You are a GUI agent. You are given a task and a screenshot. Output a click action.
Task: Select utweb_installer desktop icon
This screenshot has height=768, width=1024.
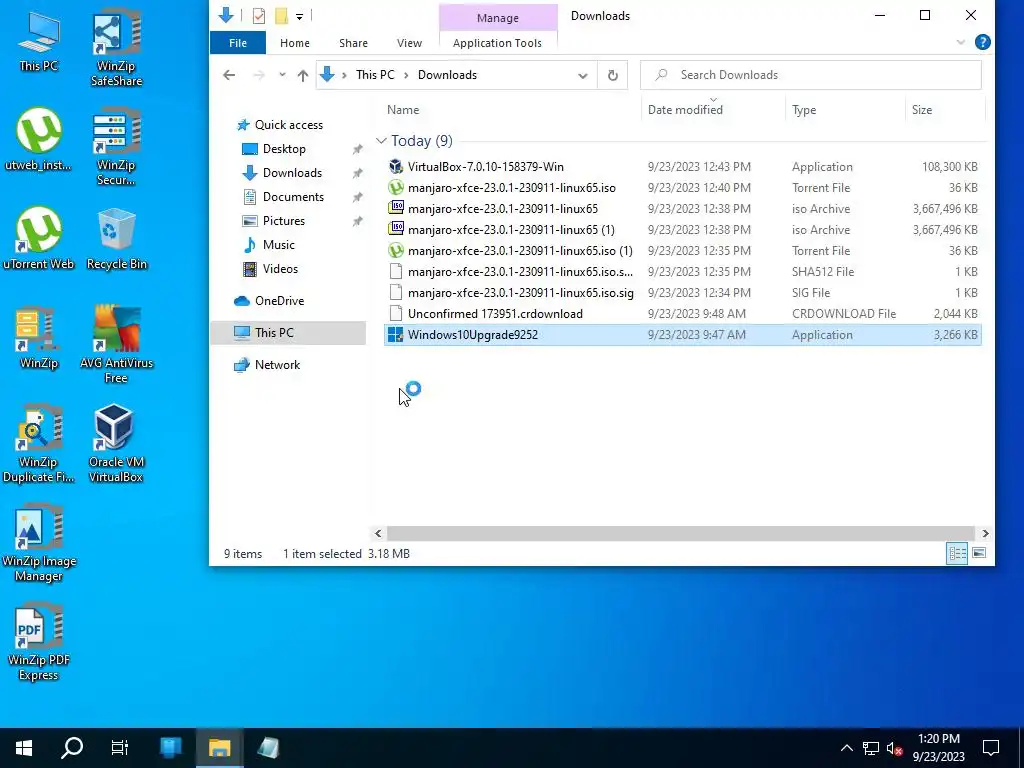(39, 139)
